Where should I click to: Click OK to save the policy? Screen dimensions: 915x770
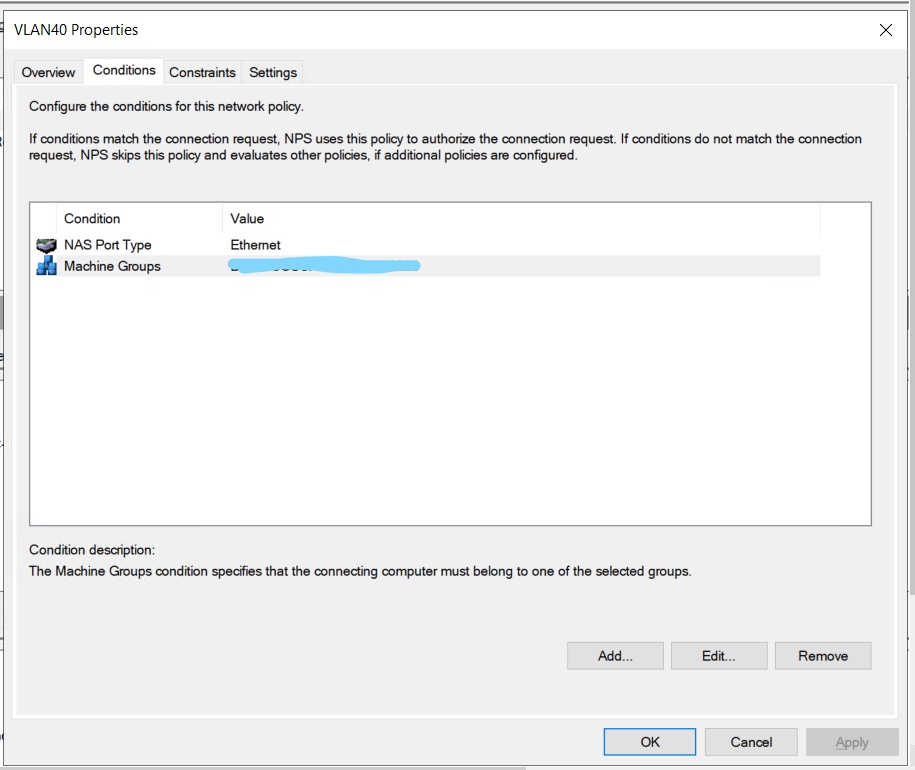coord(650,742)
